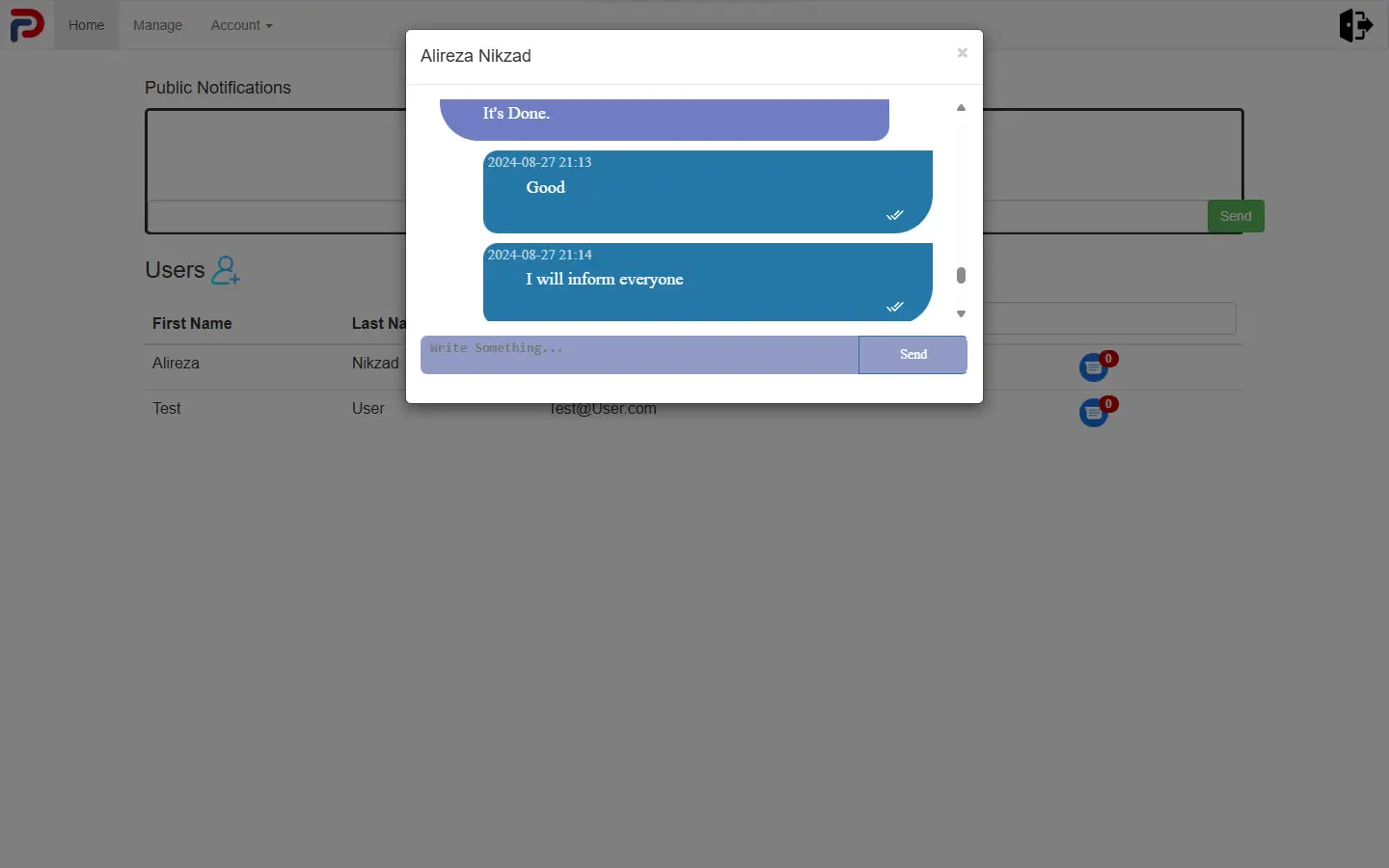Click the chat scroll-up arrow

click(961, 108)
